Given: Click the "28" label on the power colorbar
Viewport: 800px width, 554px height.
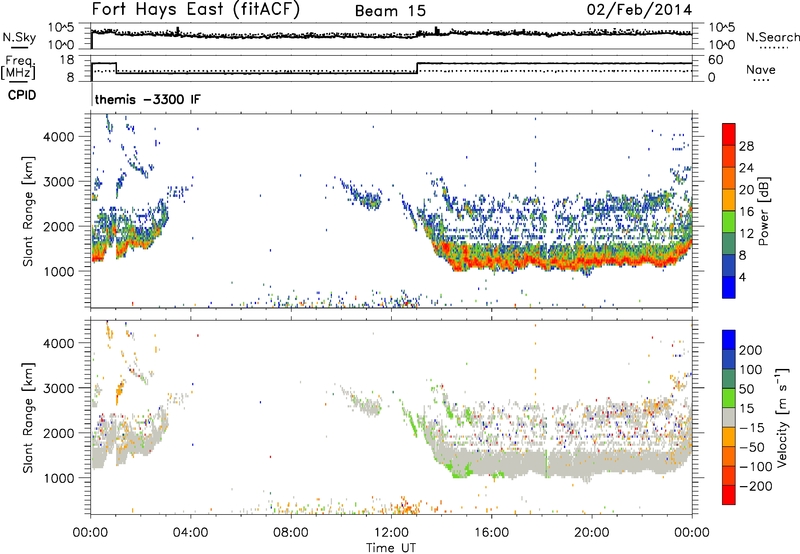Looking at the screenshot, I should (x=746, y=146).
